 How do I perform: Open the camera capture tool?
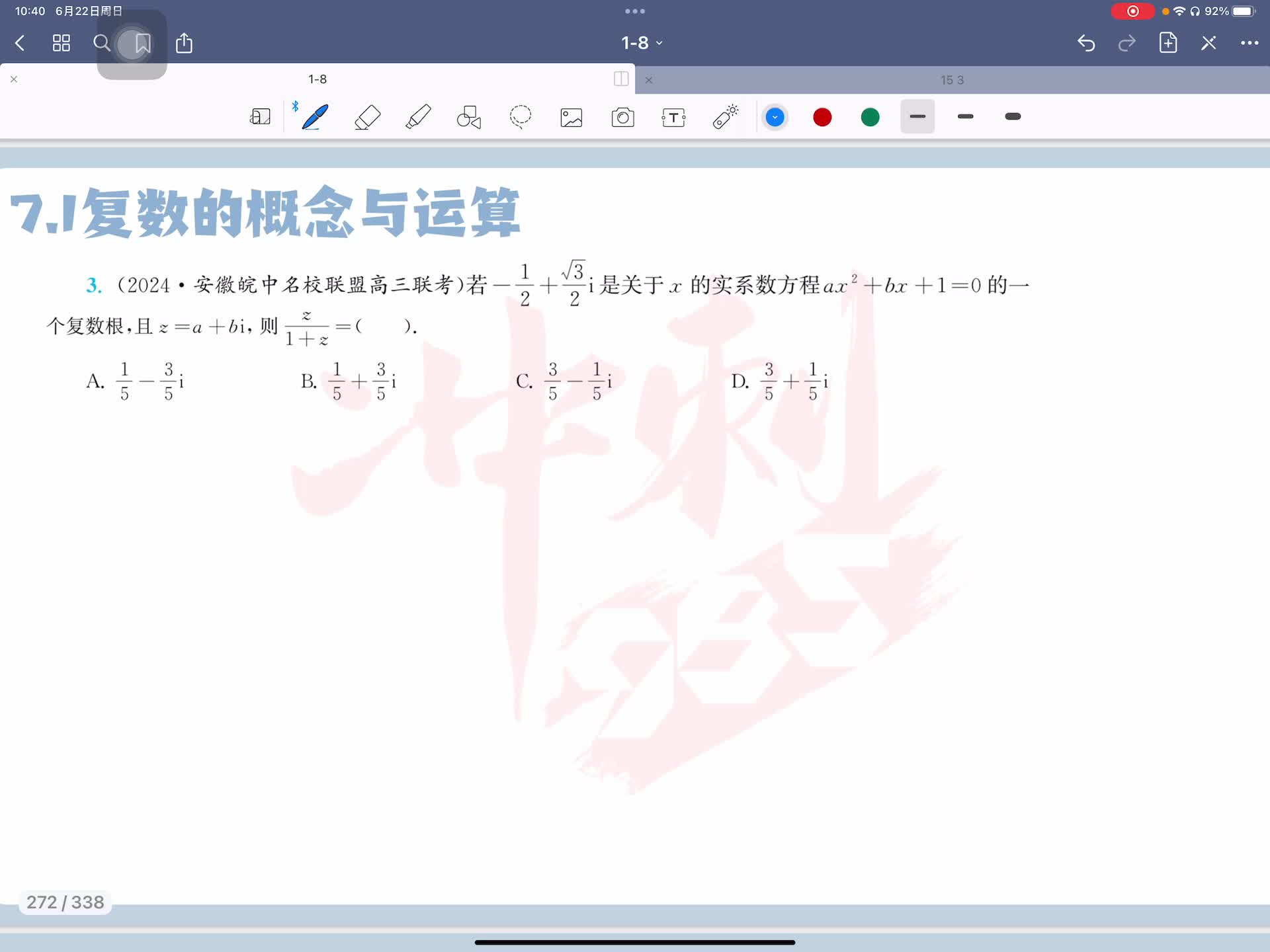coord(622,118)
